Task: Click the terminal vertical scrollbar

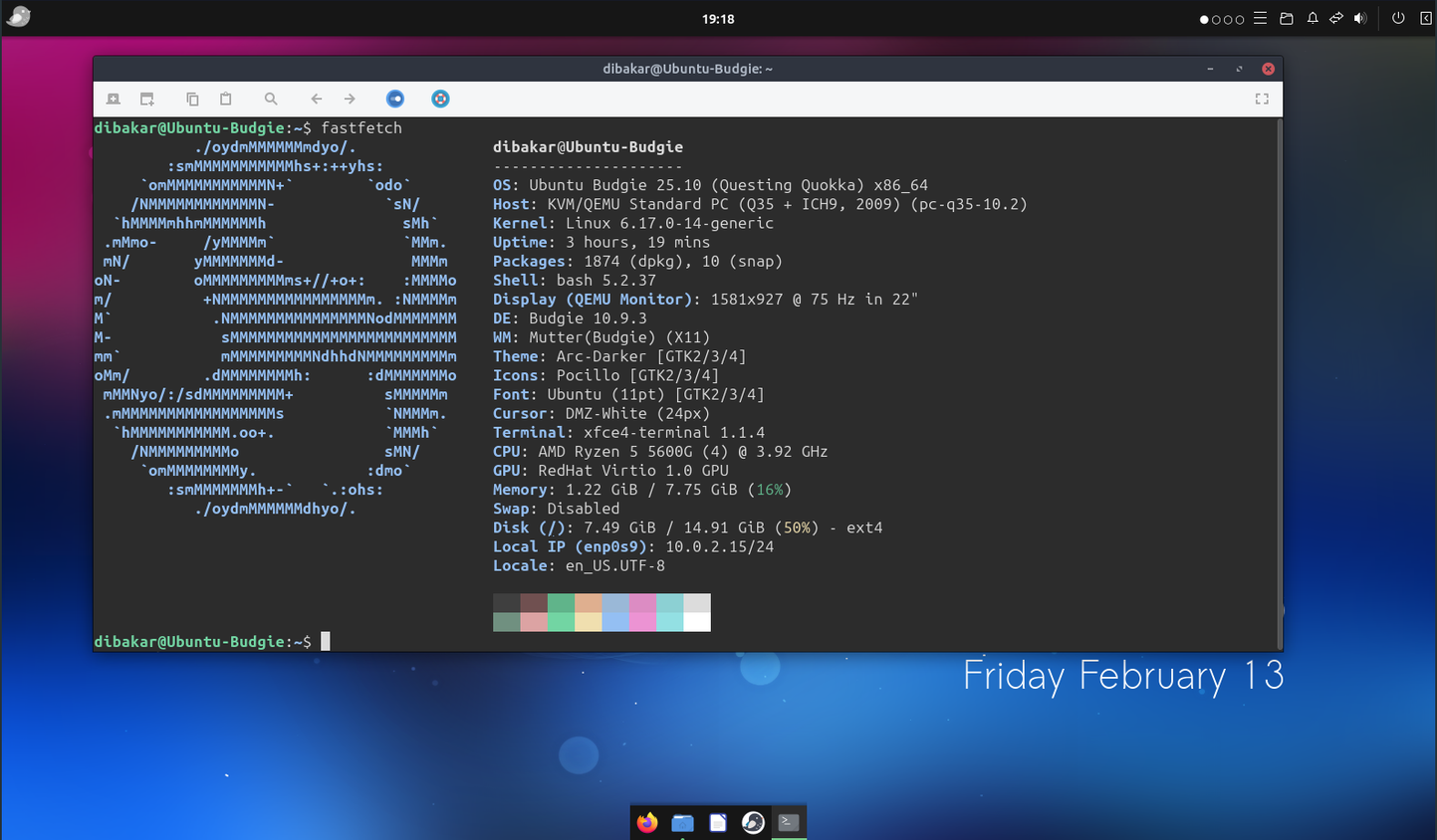Action: pos(1279,383)
